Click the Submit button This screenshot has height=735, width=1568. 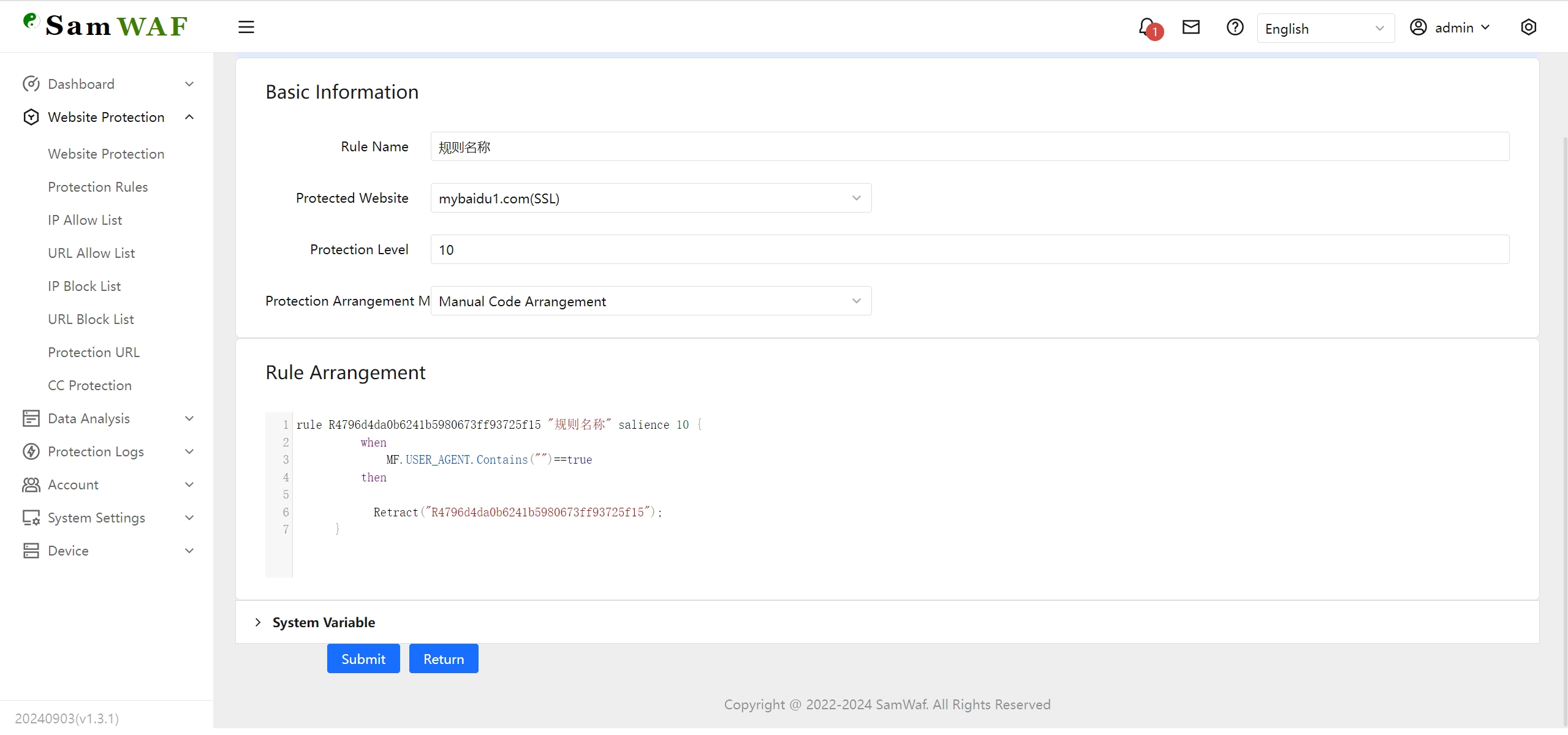coord(363,658)
